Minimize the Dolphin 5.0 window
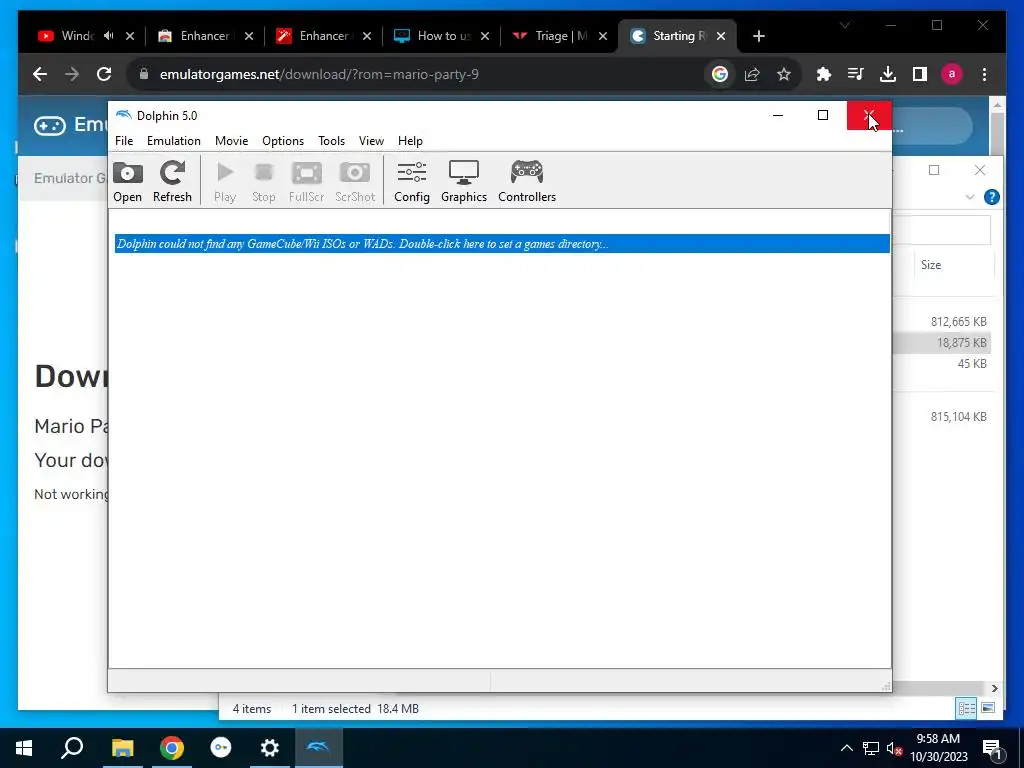This screenshot has width=1024, height=768. pos(778,116)
